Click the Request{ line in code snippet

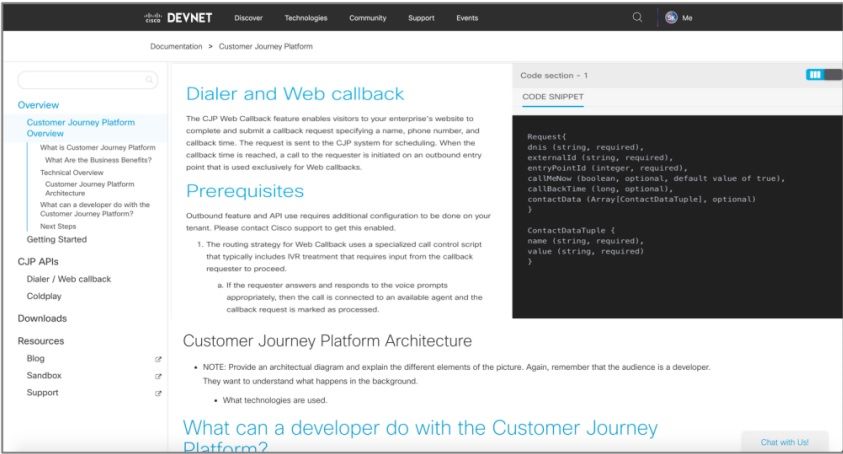546,137
